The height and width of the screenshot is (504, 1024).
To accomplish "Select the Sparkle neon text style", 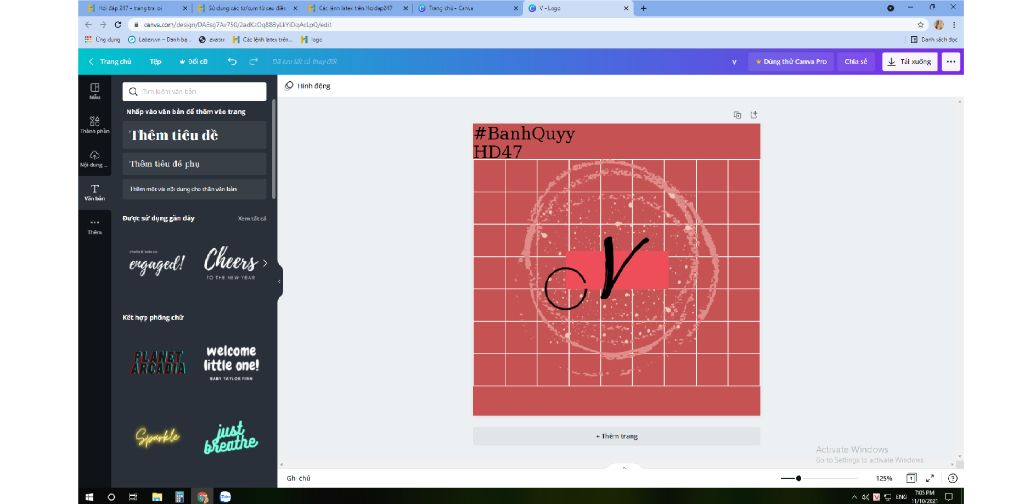I will pyautogui.click(x=157, y=437).
